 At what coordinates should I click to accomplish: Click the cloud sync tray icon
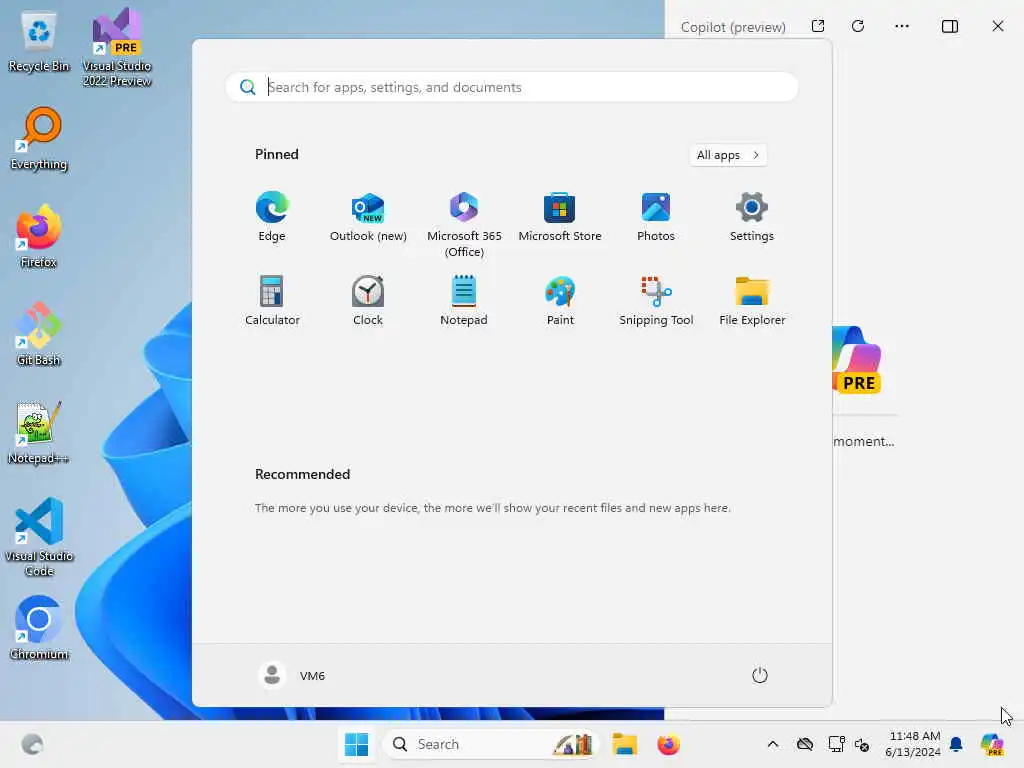tap(805, 744)
